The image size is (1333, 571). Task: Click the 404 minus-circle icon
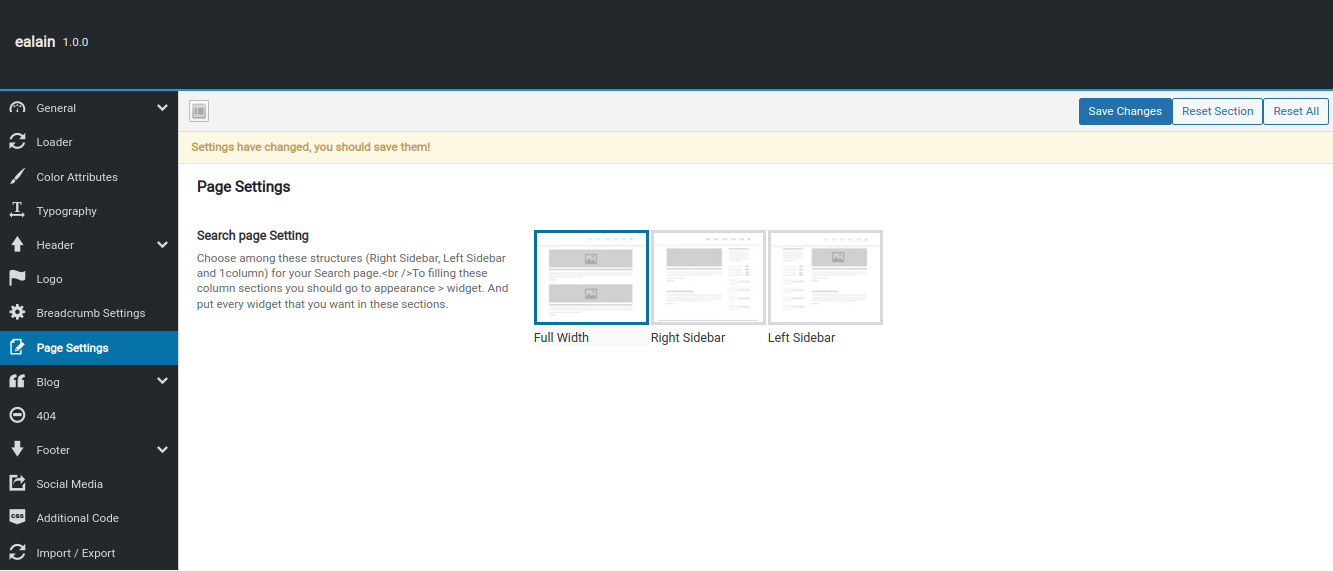(17, 416)
